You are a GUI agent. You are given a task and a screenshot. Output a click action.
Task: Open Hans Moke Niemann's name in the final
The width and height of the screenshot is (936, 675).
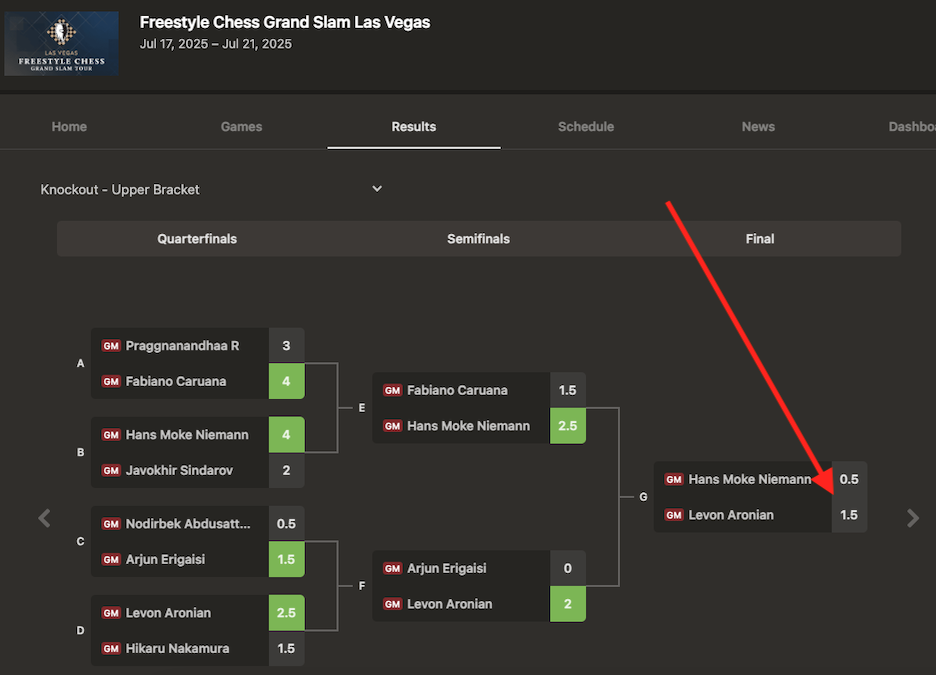pyautogui.click(x=750, y=479)
